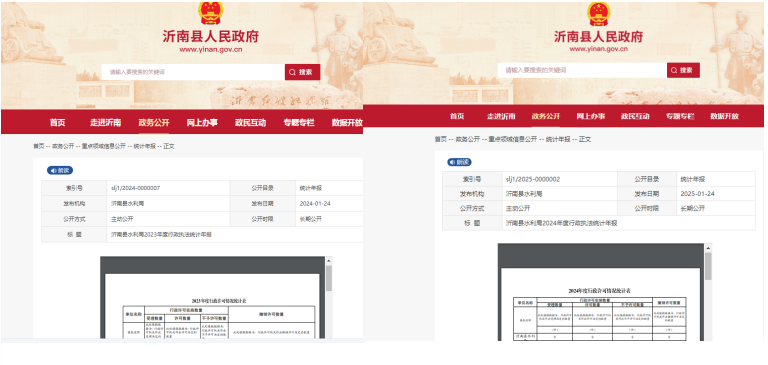Click the 统计年报 breadcrumb on the right page
768x365 pixels.
coord(558,139)
